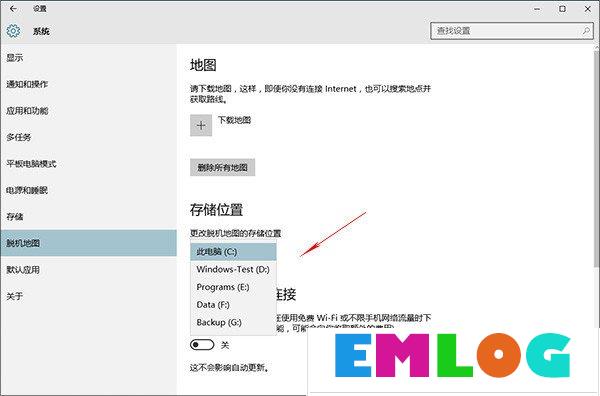This screenshot has width=600, height=396.
Task: Click the 下载地图 label
Action: (234, 120)
